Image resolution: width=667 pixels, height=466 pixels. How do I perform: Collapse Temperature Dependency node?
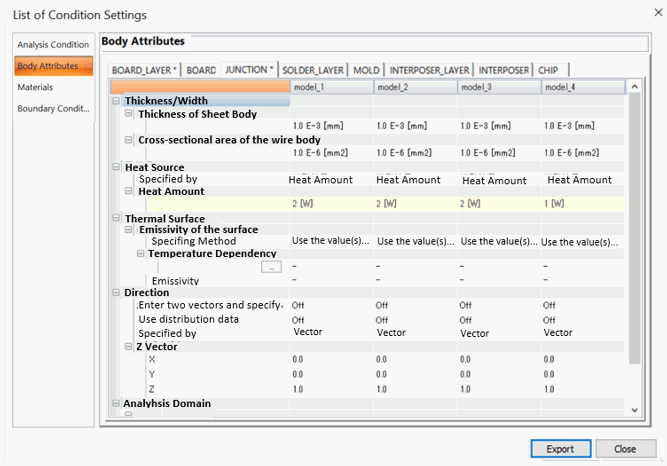point(140,254)
